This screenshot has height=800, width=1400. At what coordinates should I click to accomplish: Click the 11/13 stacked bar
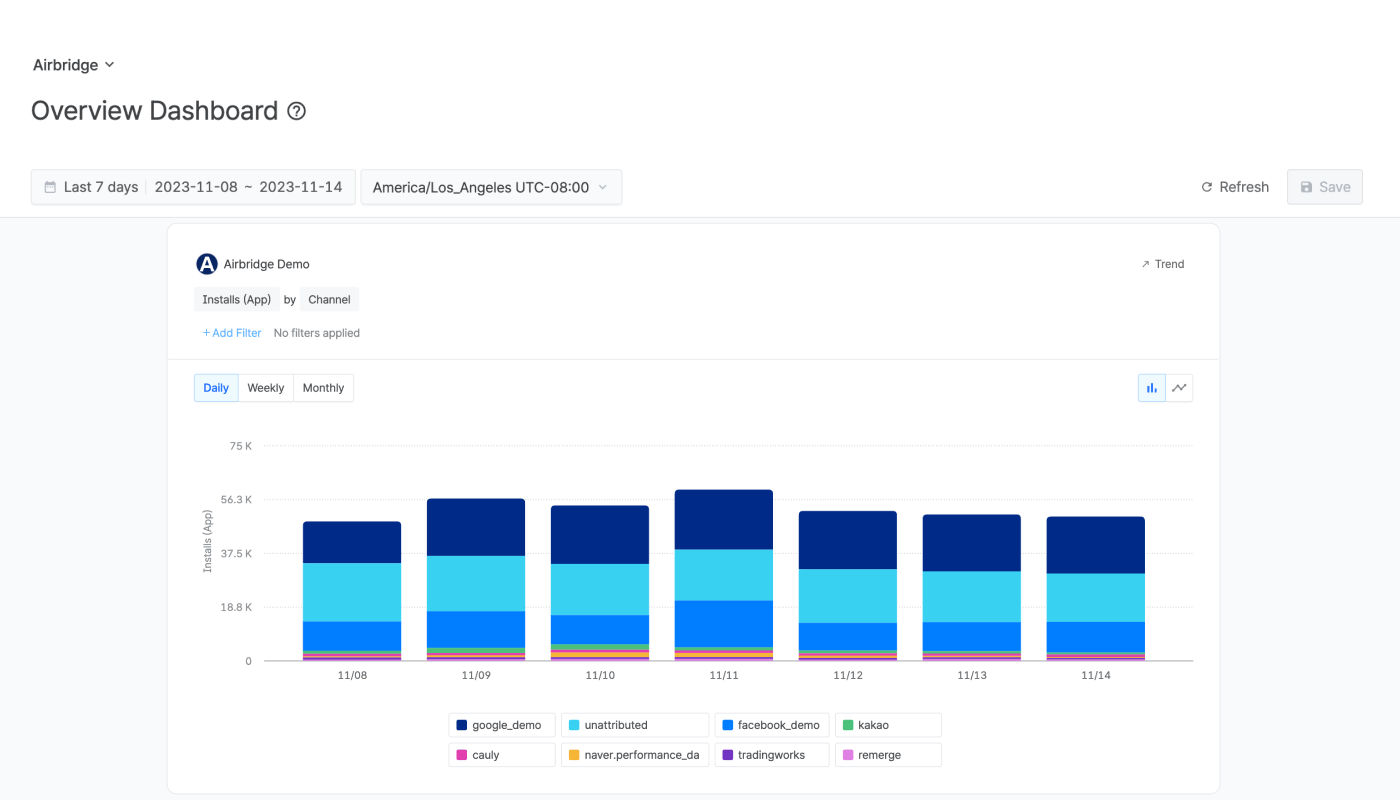point(972,588)
